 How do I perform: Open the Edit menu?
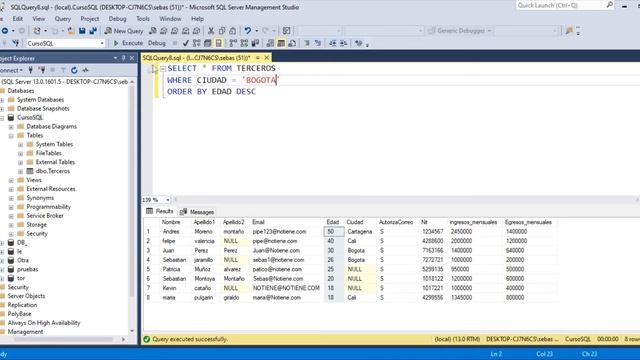pyautogui.click(x=18, y=19)
